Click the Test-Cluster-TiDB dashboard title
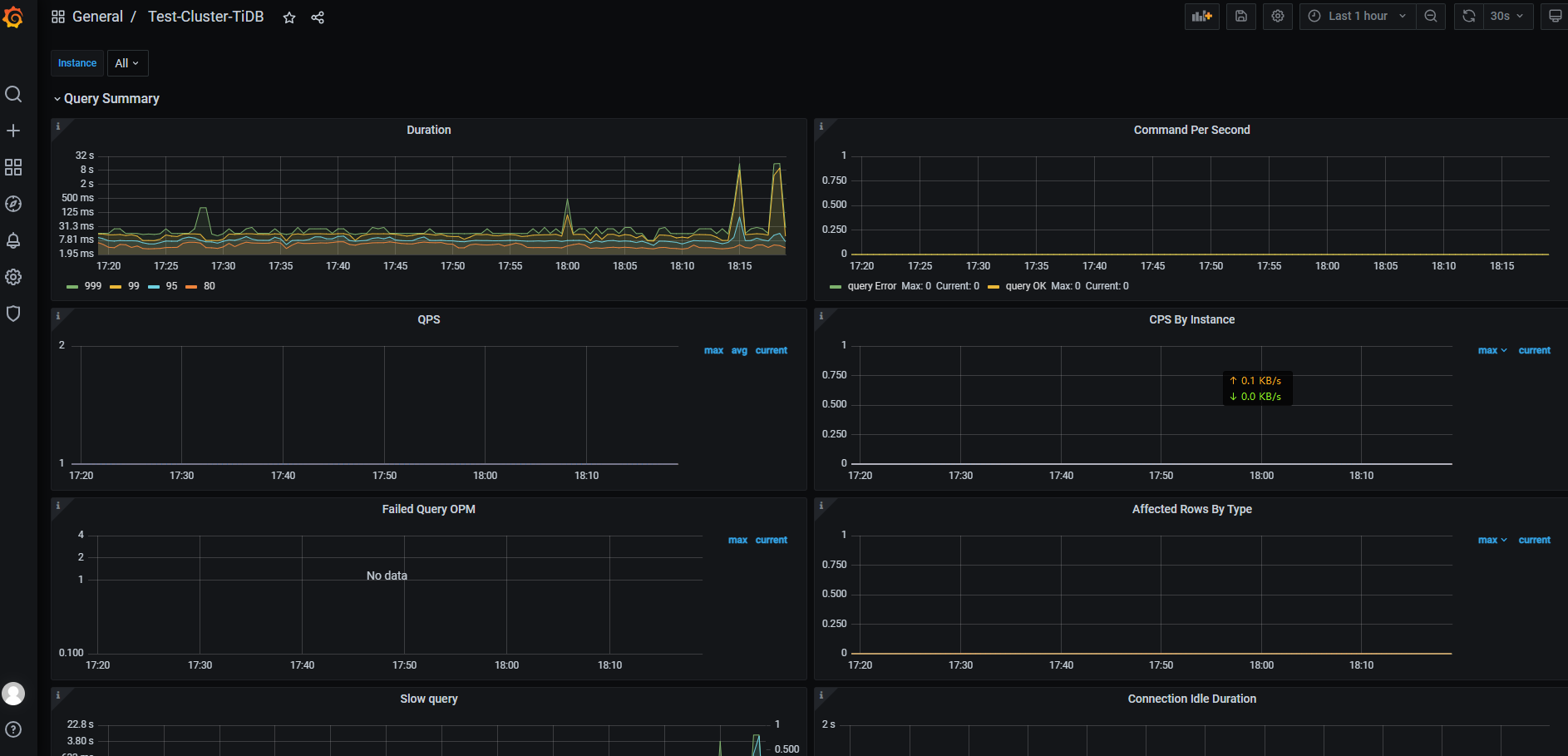 coord(205,17)
